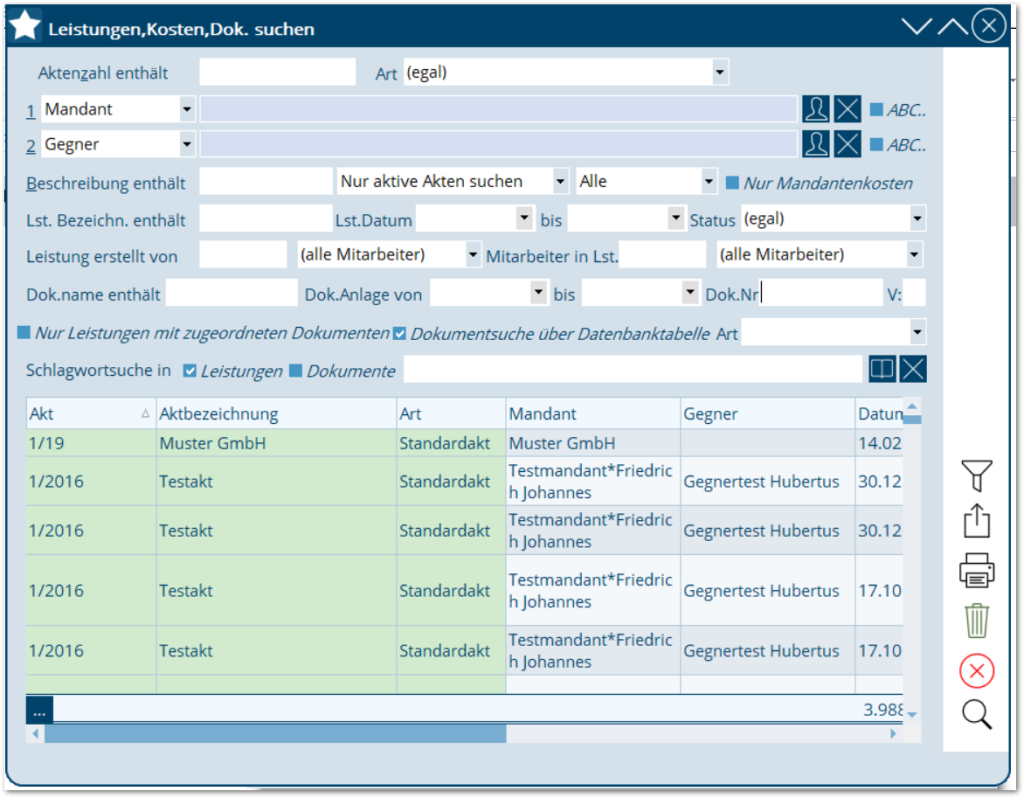Viewport: 1024px width, 798px height.
Task: Expand the Nur aktive Akten suchen dropdown
Action: (560, 181)
